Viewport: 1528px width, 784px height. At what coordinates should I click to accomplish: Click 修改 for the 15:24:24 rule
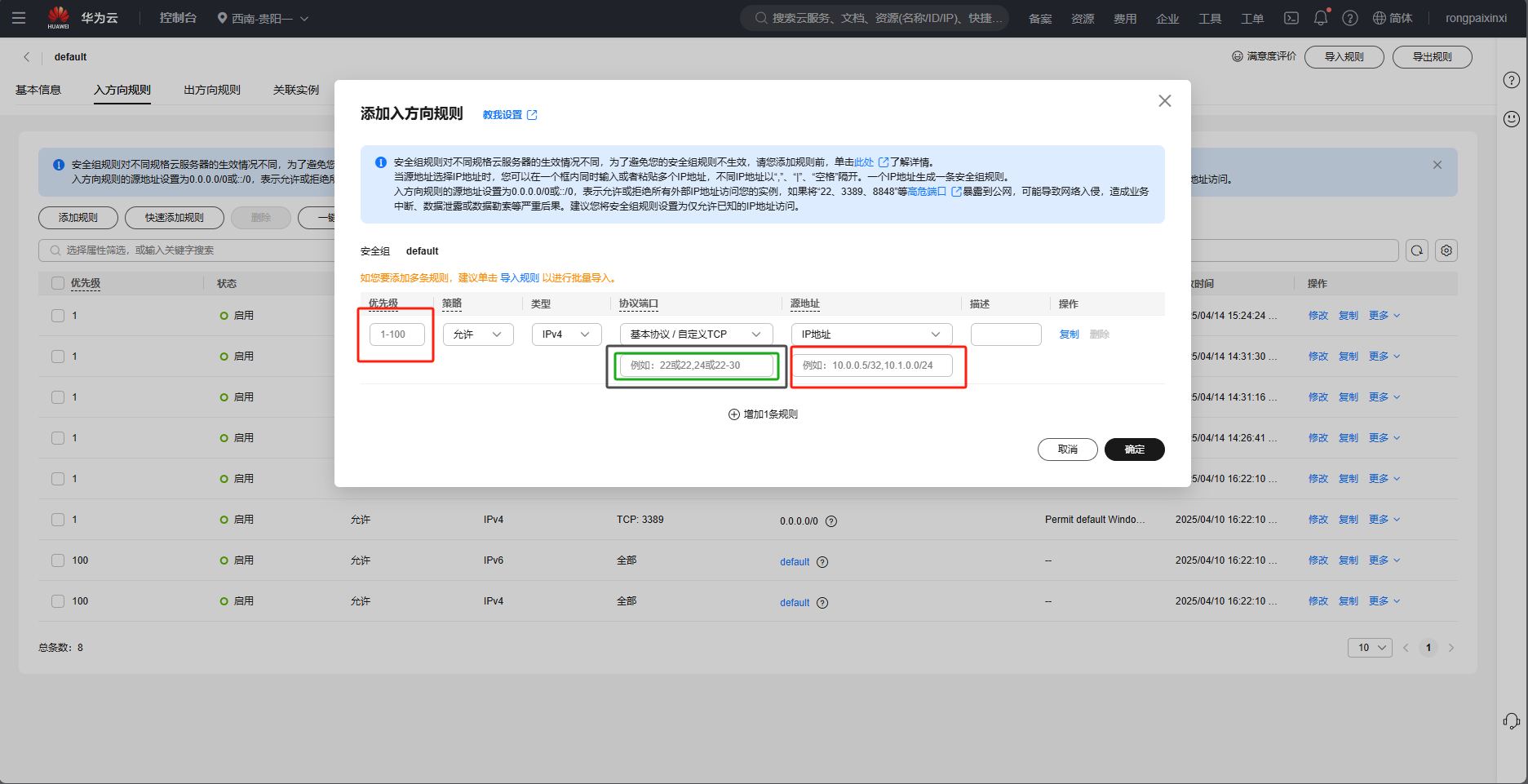tap(1318, 316)
